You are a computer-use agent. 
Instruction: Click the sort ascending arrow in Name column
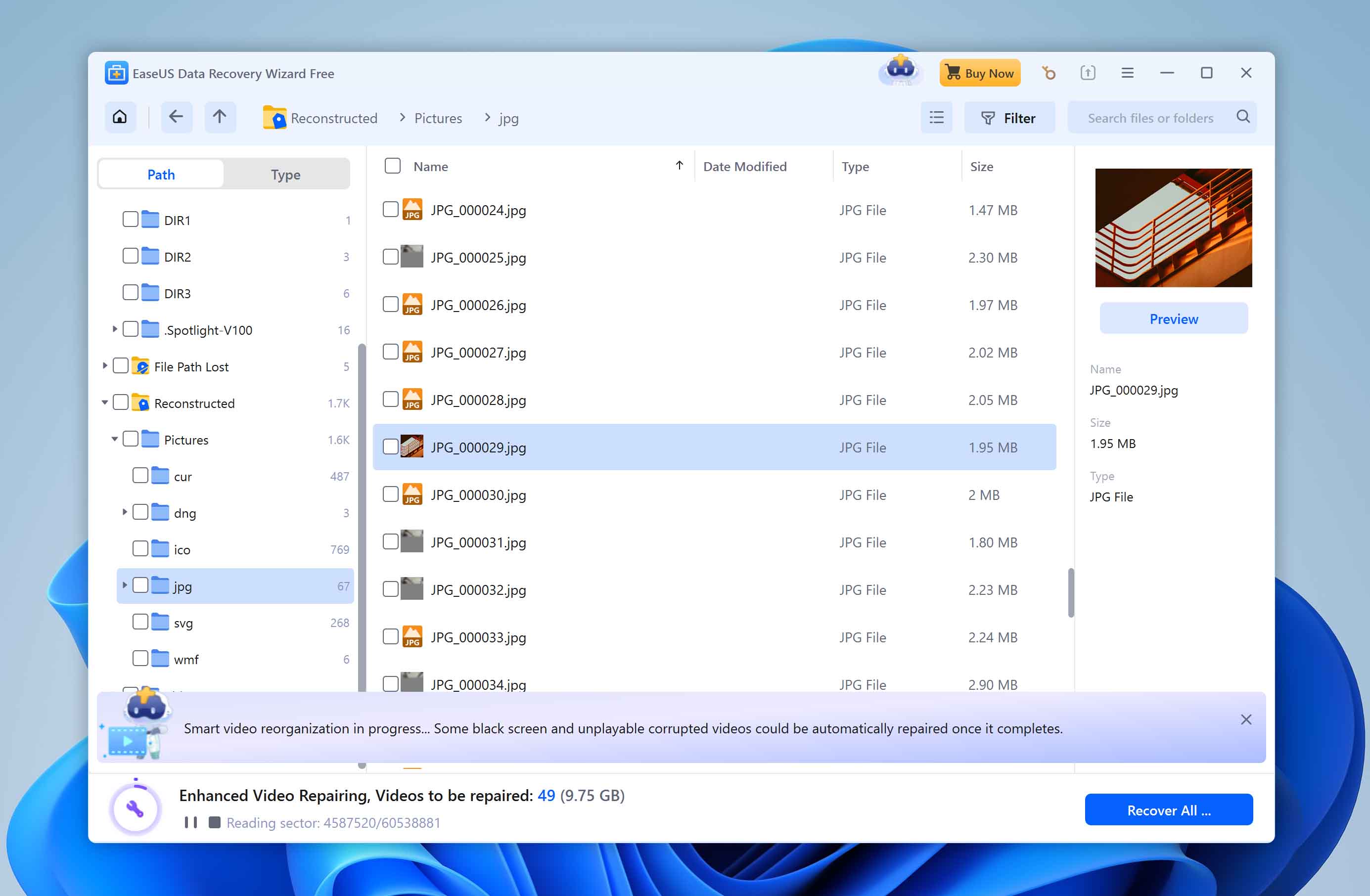(x=679, y=166)
